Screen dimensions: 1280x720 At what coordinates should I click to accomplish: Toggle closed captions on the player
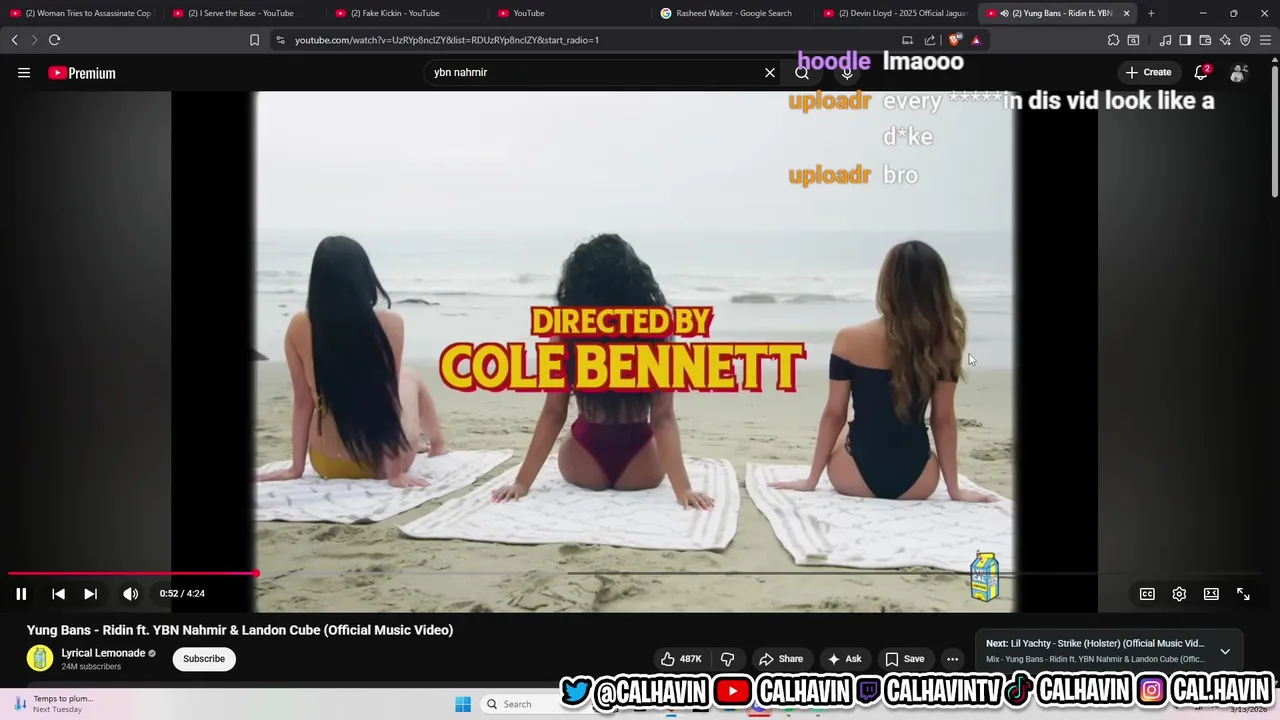1147,594
